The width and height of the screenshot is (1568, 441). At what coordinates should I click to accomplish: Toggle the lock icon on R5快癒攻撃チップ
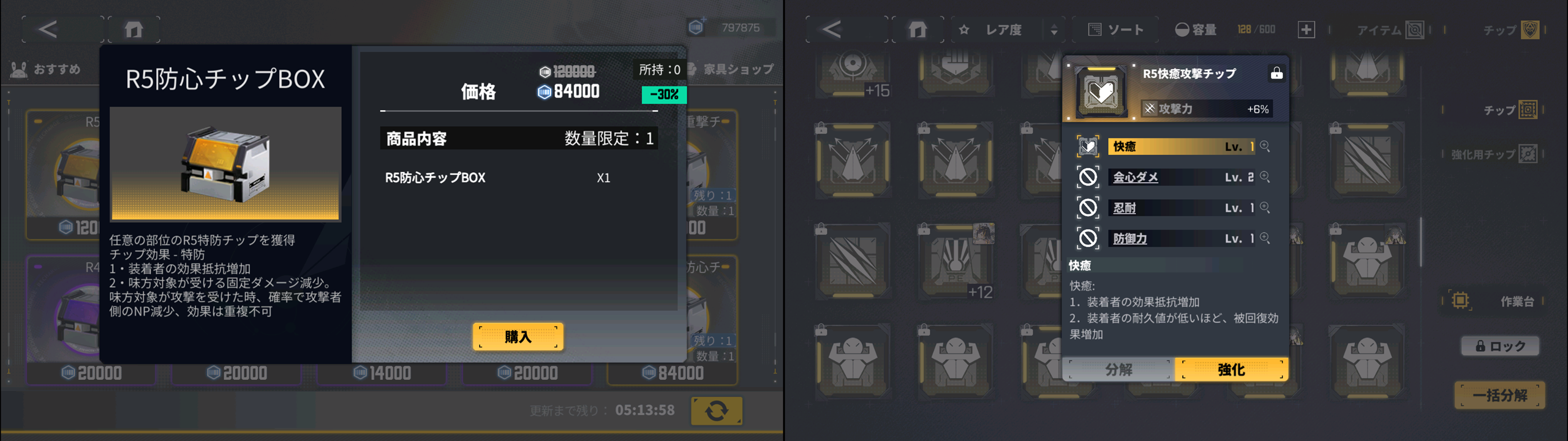coord(1276,73)
